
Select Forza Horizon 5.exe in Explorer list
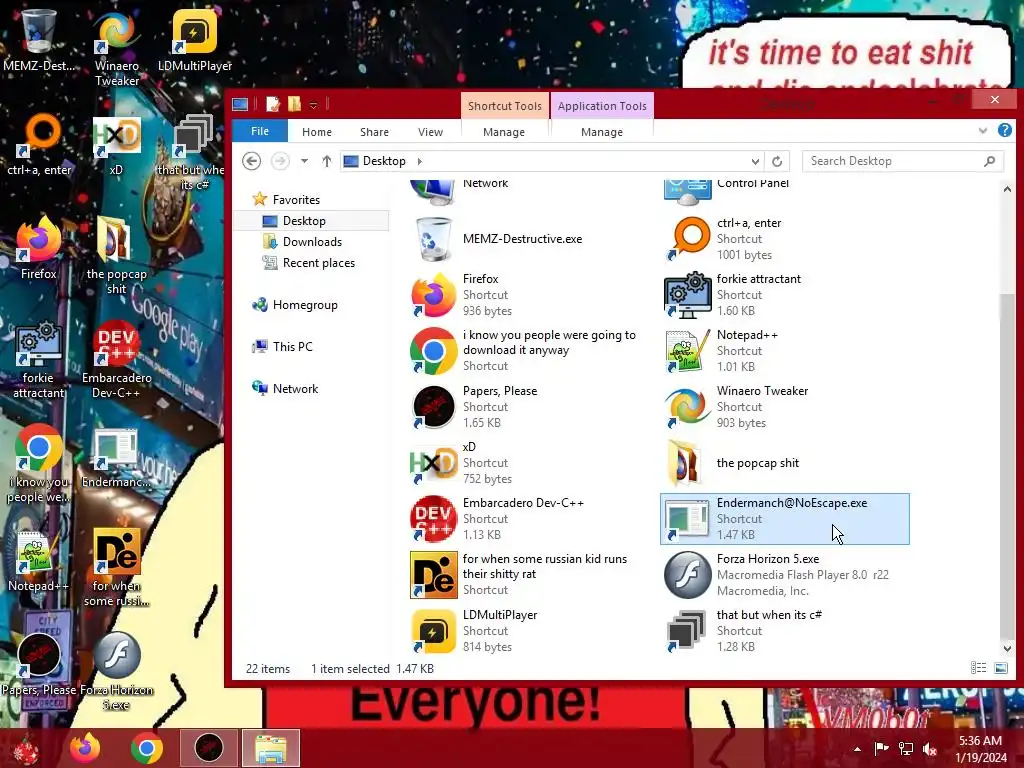coord(784,575)
